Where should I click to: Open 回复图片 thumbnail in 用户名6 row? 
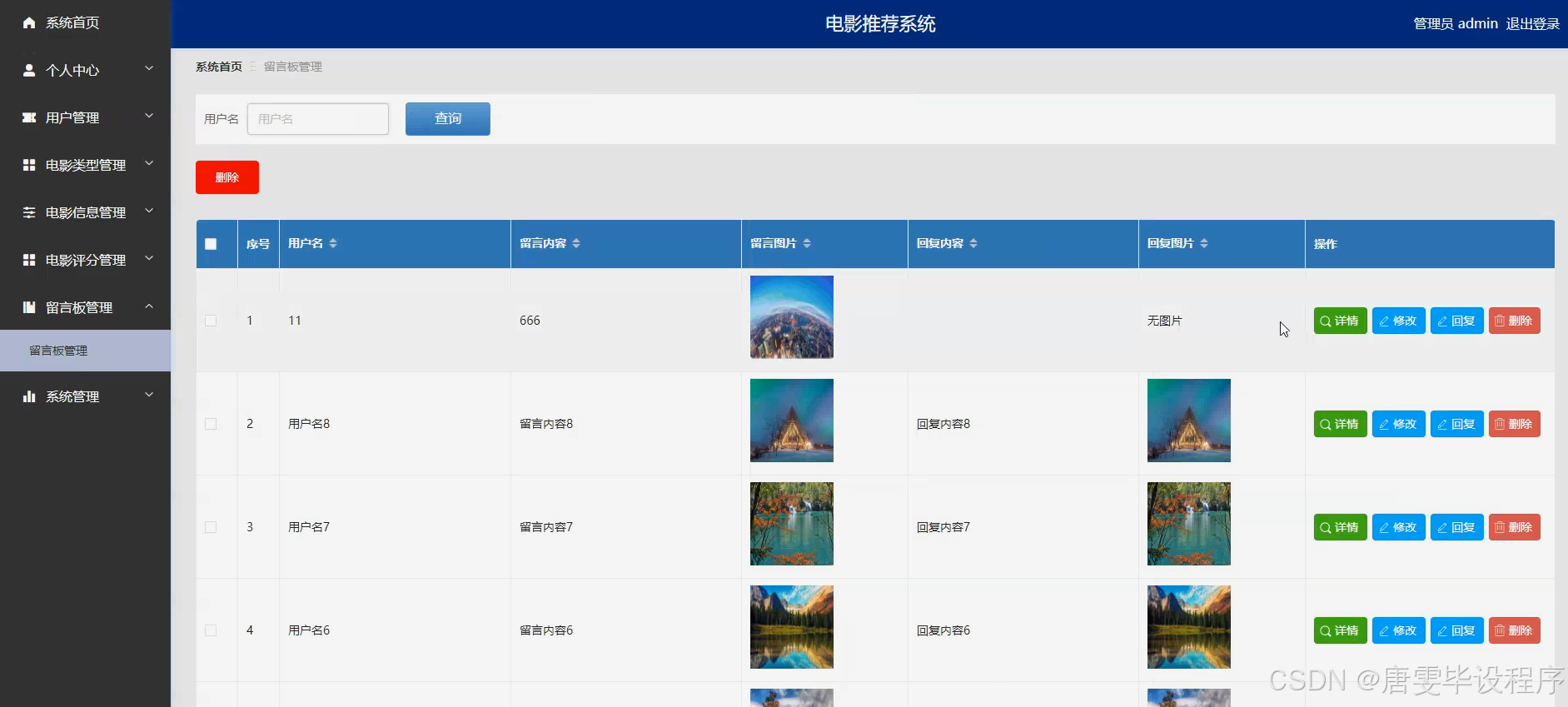point(1189,627)
